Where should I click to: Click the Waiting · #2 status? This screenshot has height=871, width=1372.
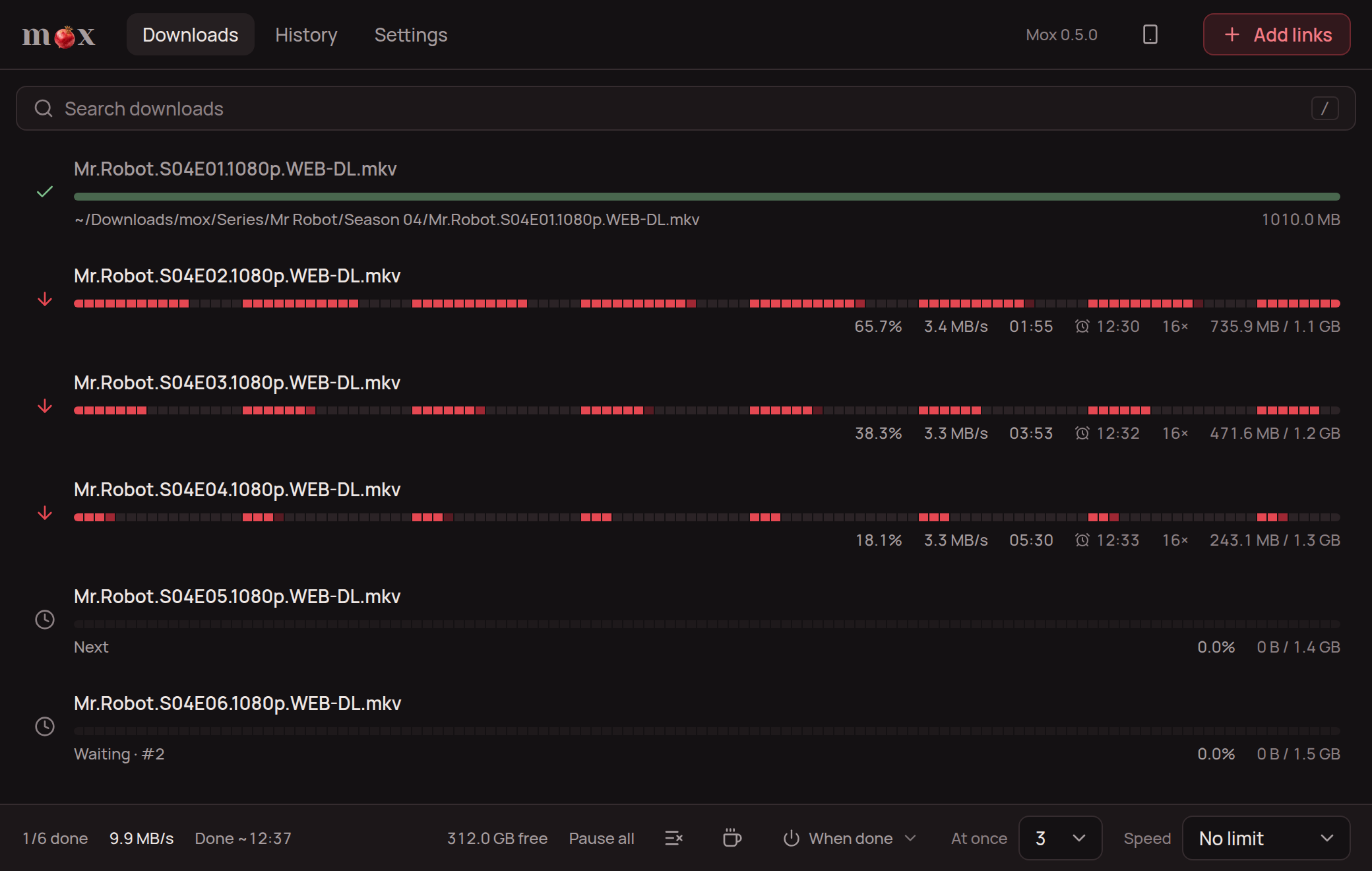pyautogui.click(x=119, y=754)
